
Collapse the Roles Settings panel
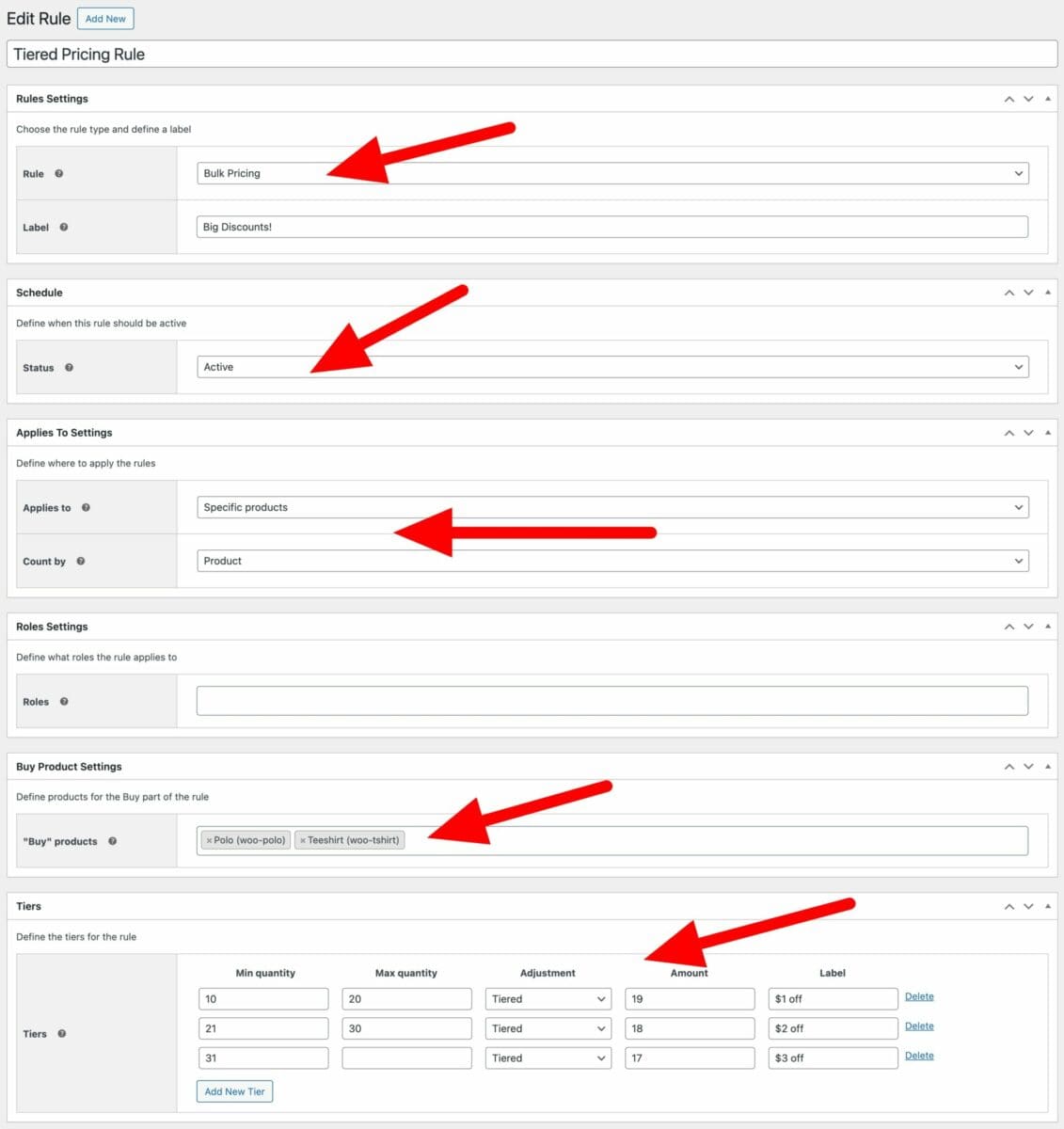[x=1048, y=627]
